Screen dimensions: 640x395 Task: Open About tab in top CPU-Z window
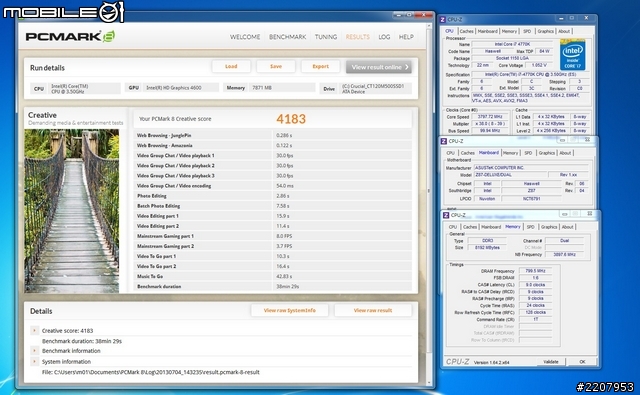[x=564, y=31]
